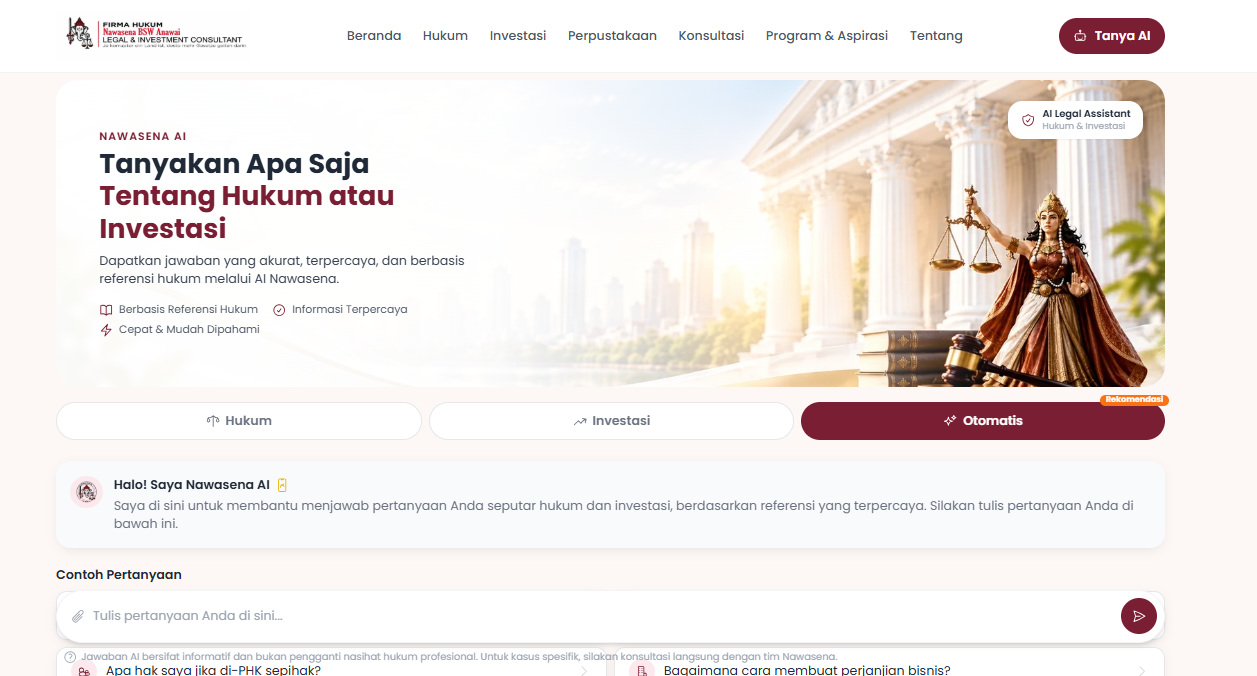Click the icon of the PHK sepihak example
This screenshot has height=676, width=1257.
click(x=84, y=670)
